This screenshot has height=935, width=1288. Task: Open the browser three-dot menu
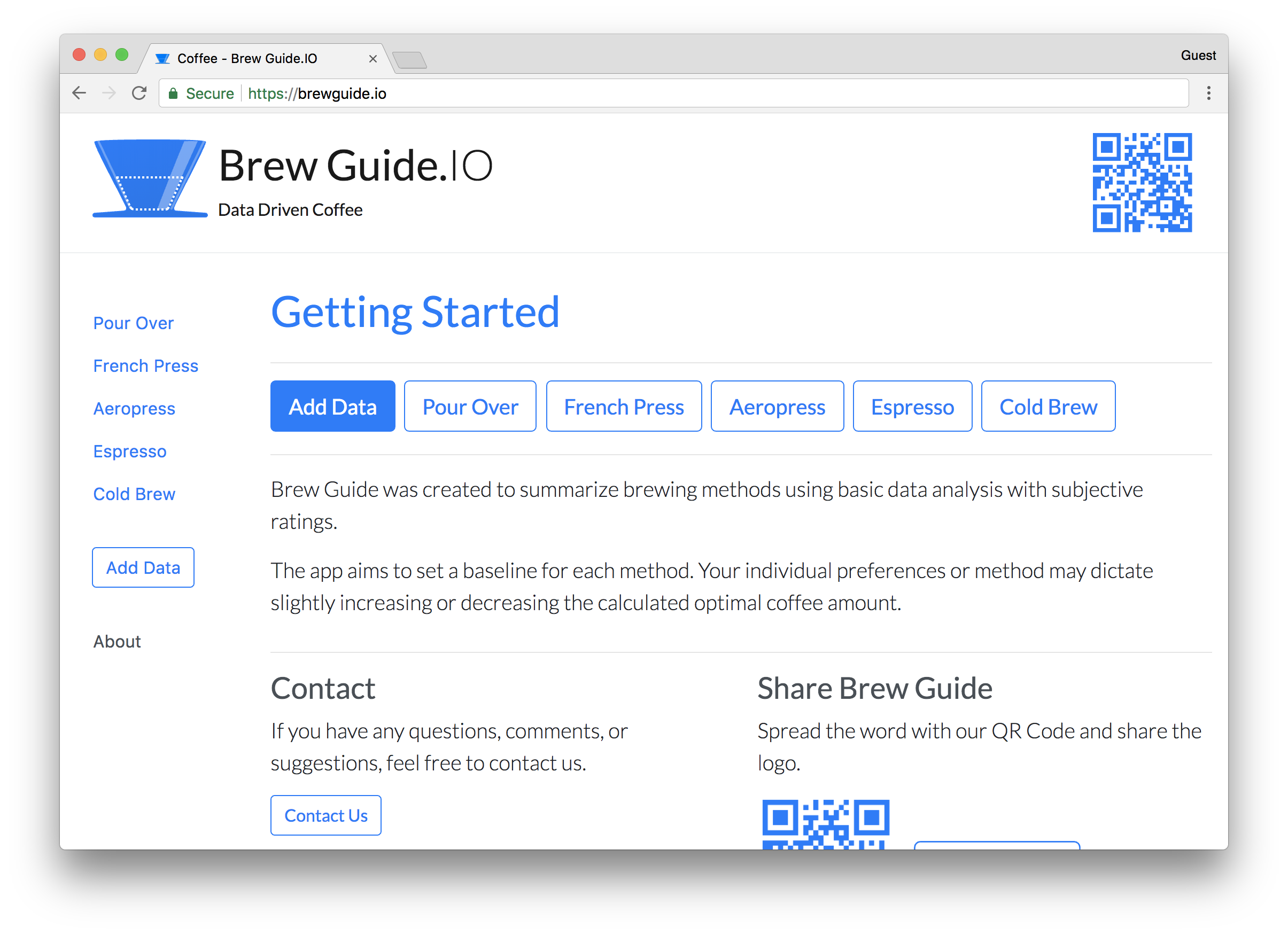tap(1208, 93)
